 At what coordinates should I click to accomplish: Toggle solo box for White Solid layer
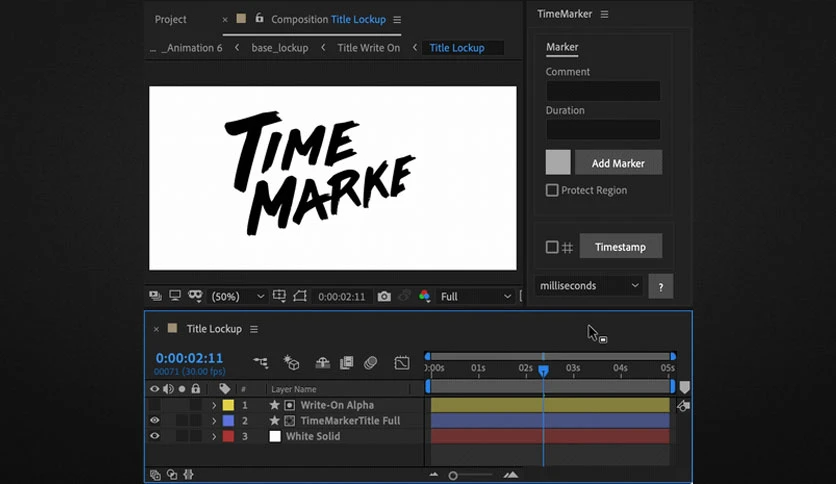(x=182, y=436)
